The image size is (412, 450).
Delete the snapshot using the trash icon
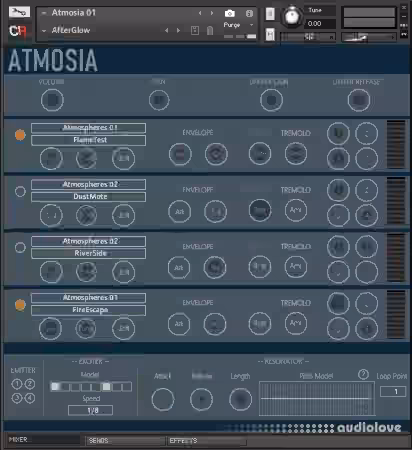point(210,31)
